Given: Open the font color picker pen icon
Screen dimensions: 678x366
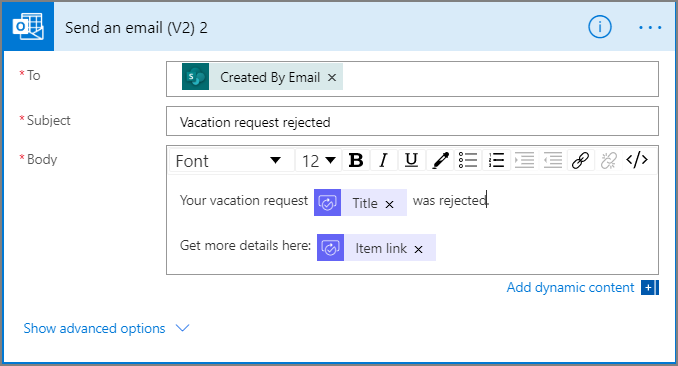Looking at the screenshot, I should (440, 161).
